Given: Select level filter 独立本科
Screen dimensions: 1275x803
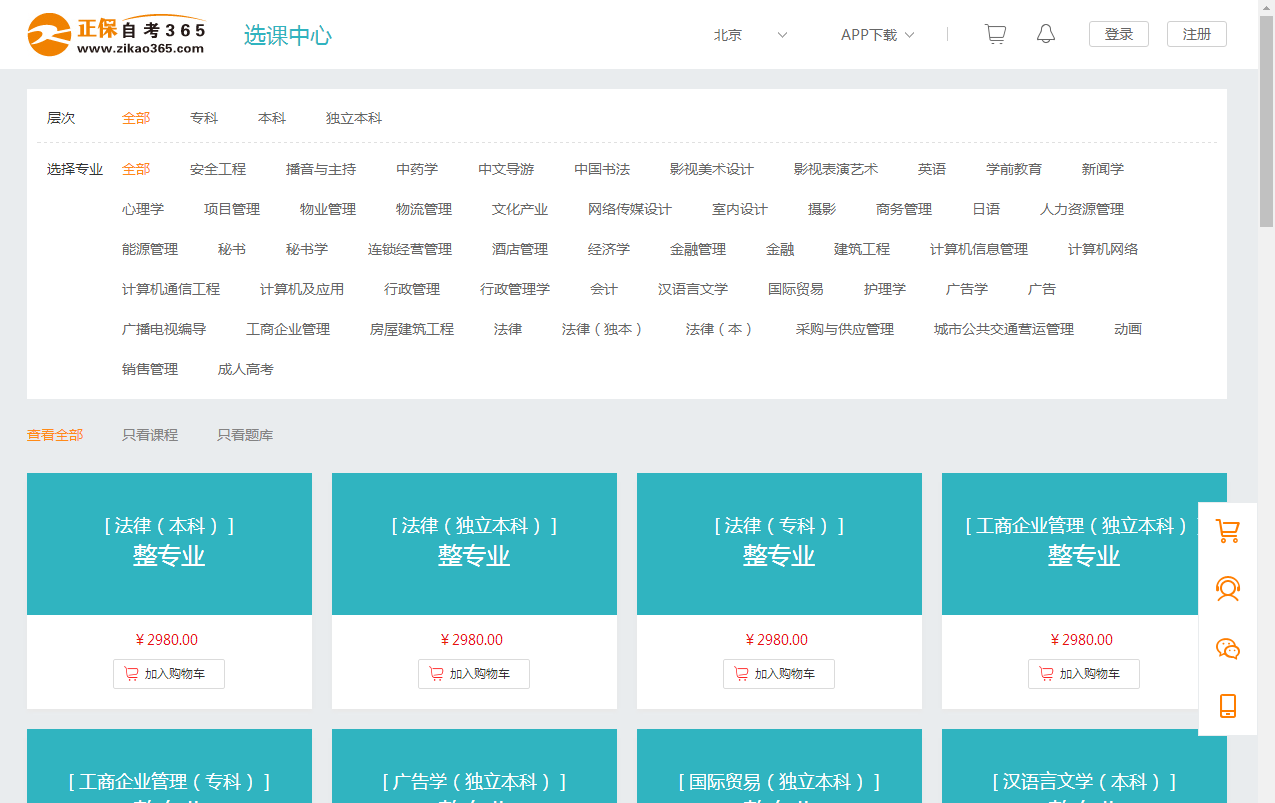Looking at the screenshot, I should pyautogui.click(x=354, y=118).
